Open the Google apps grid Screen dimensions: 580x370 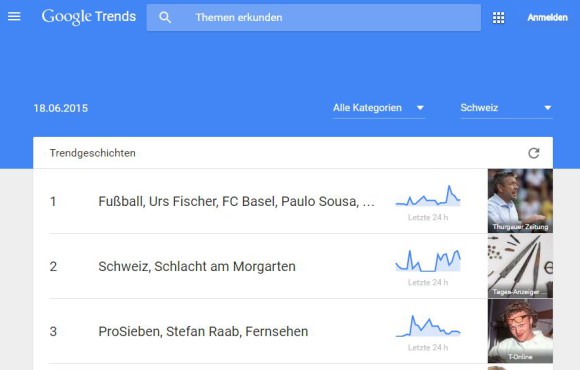point(498,17)
